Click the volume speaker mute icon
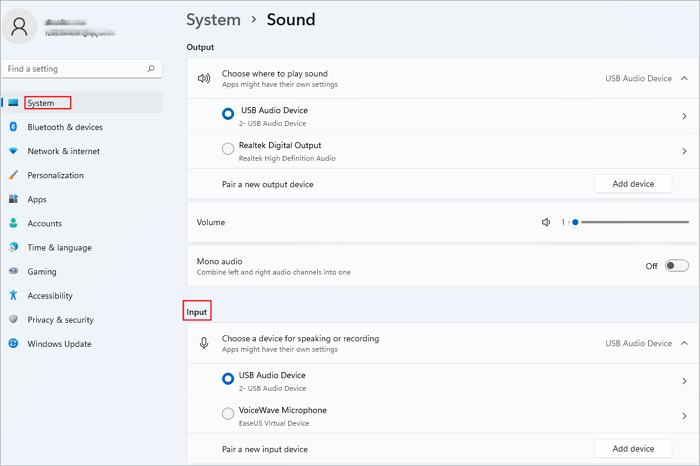Image resolution: width=700 pixels, height=466 pixels. click(546, 222)
